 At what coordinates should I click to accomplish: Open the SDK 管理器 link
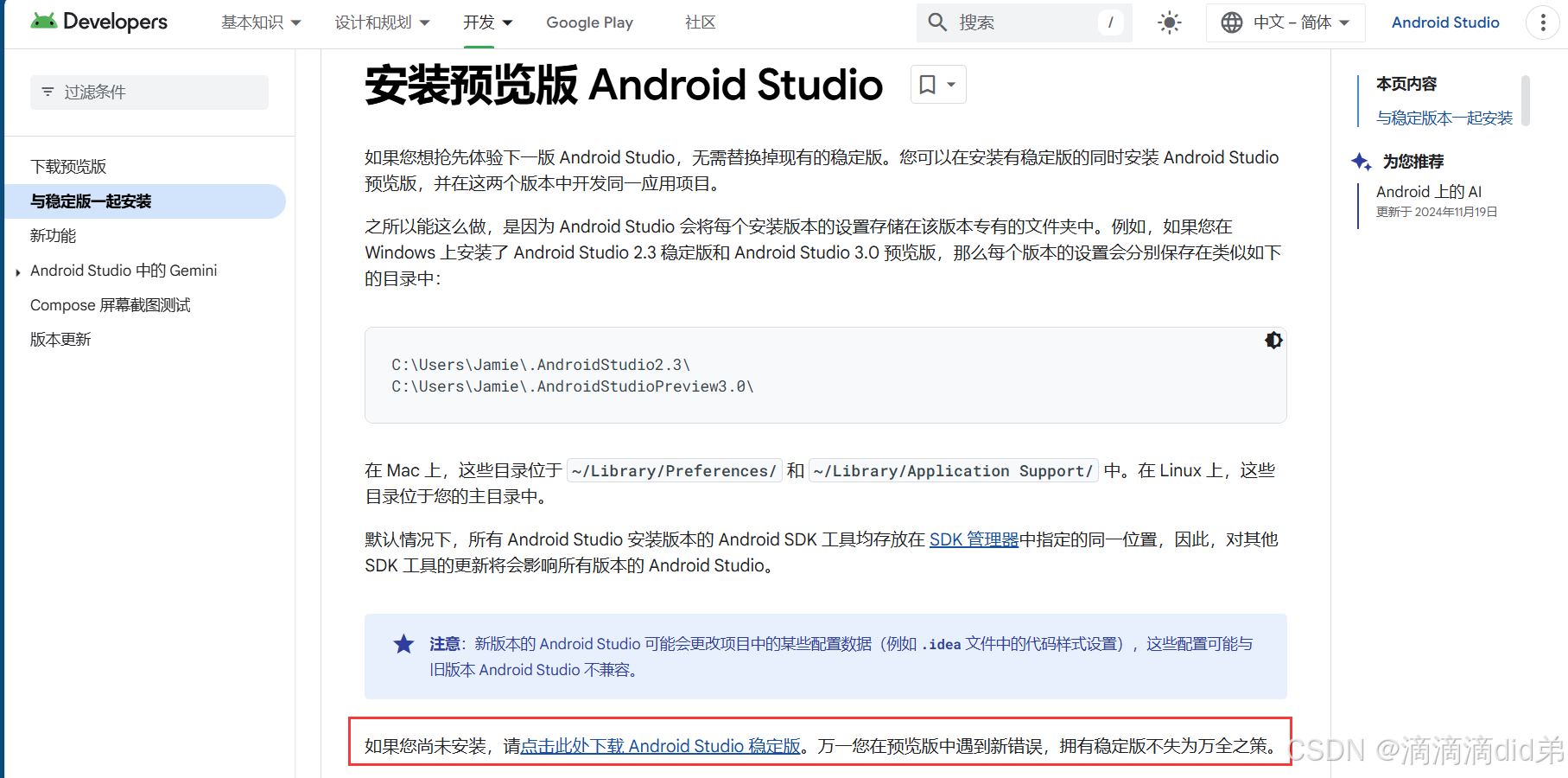[x=974, y=539]
